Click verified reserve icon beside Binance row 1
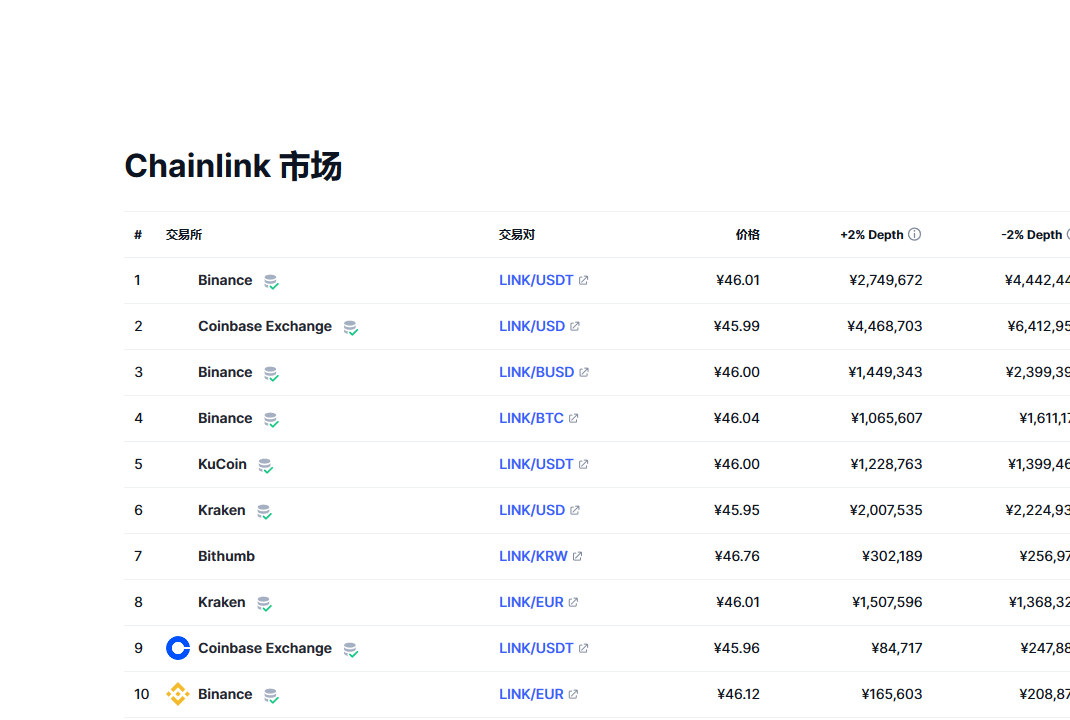Image resolution: width=1070 pixels, height=720 pixels. click(x=271, y=281)
